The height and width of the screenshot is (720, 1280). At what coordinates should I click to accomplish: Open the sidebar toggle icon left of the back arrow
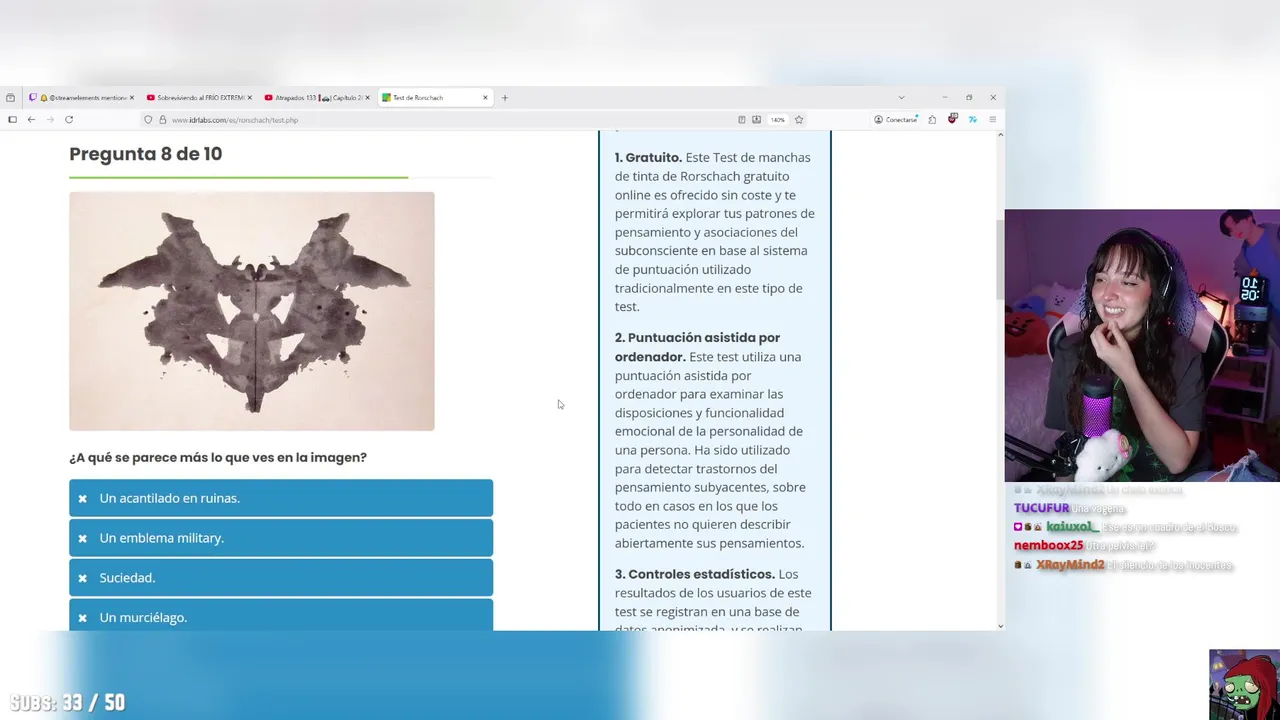click(x=12, y=119)
